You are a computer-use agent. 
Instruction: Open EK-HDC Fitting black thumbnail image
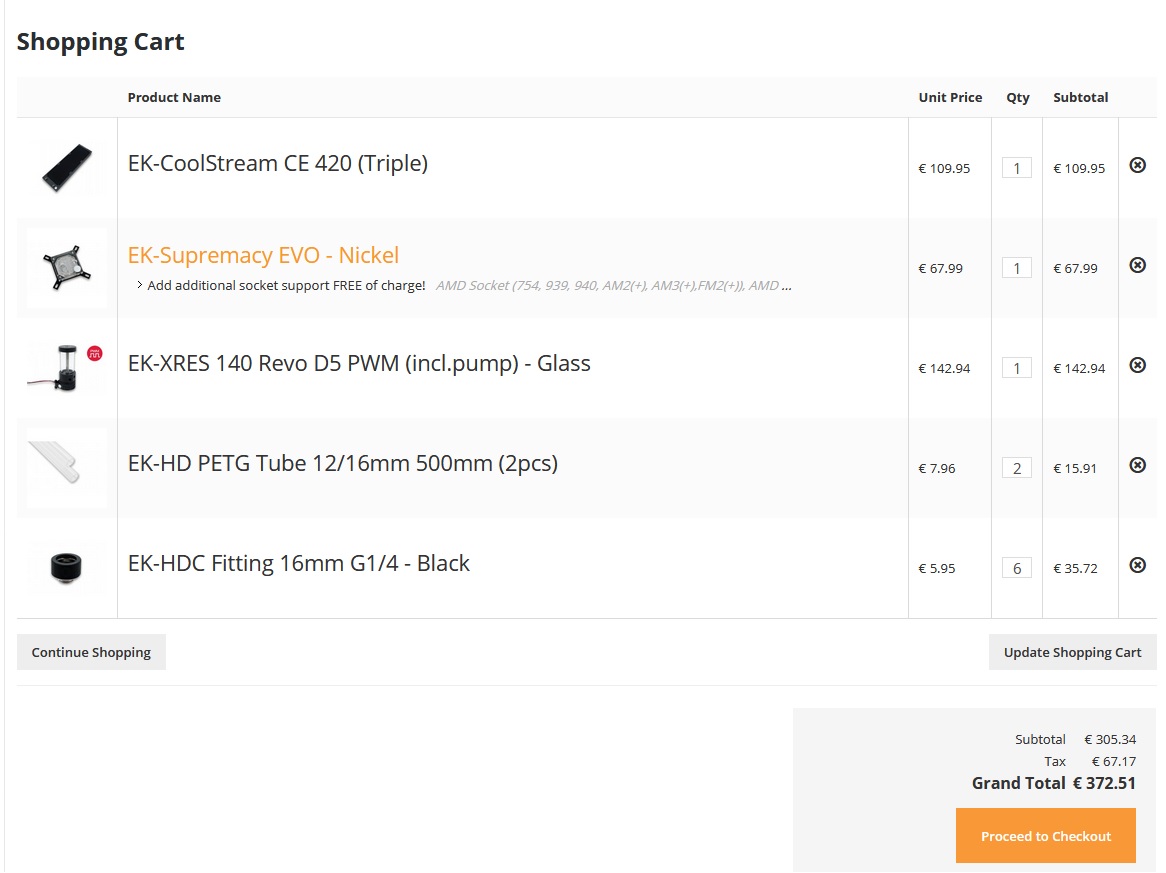click(67, 568)
